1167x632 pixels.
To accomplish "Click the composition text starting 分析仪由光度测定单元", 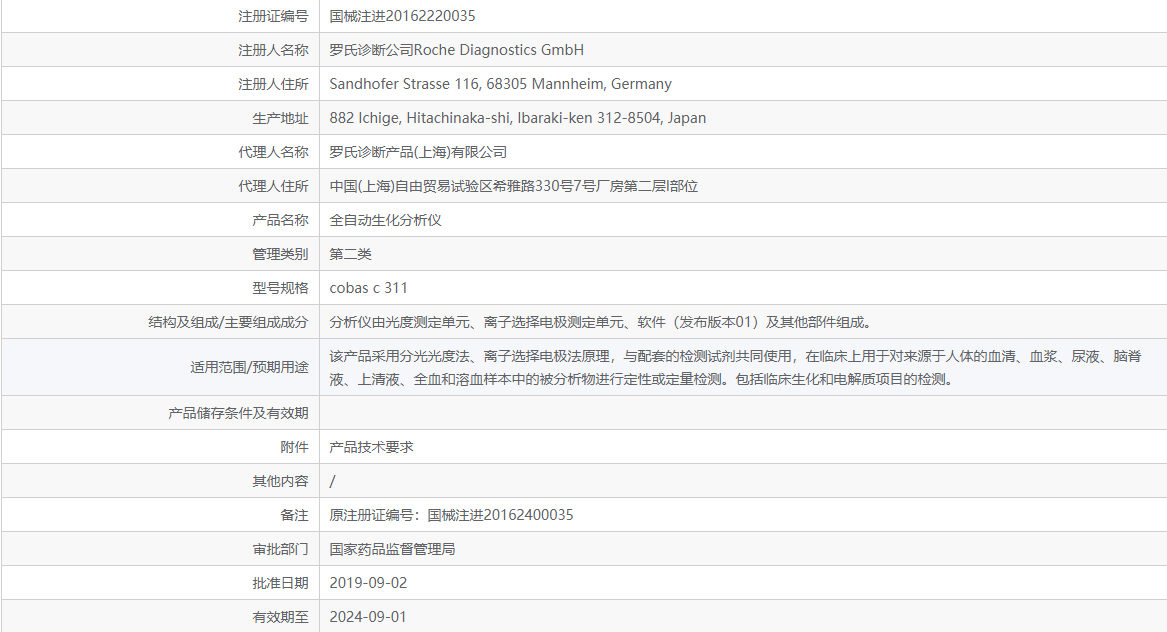I will (x=601, y=322).
